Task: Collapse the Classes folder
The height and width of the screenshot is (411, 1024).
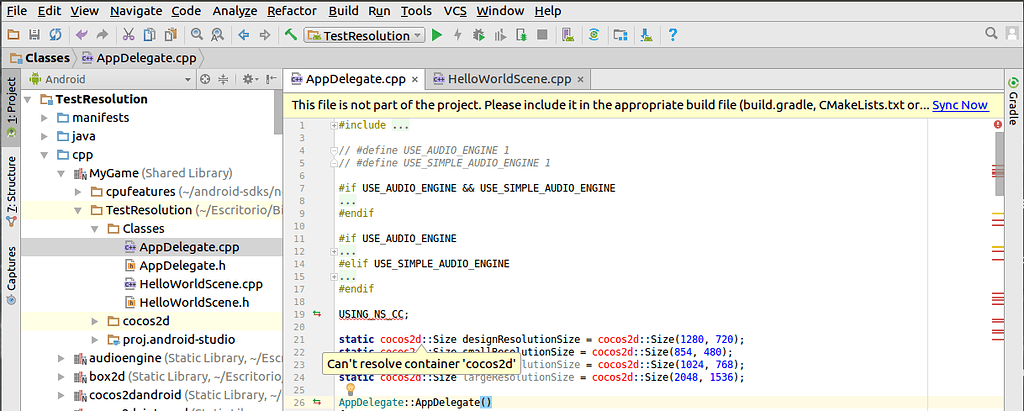Action: [x=95, y=229]
